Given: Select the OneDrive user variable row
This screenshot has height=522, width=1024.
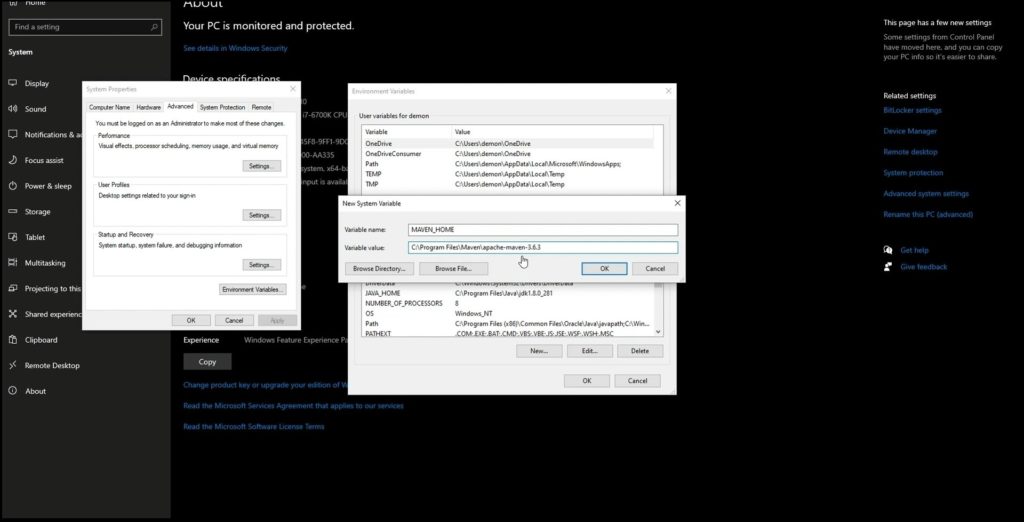Looking at the screenshot, I should pos(507,143).
